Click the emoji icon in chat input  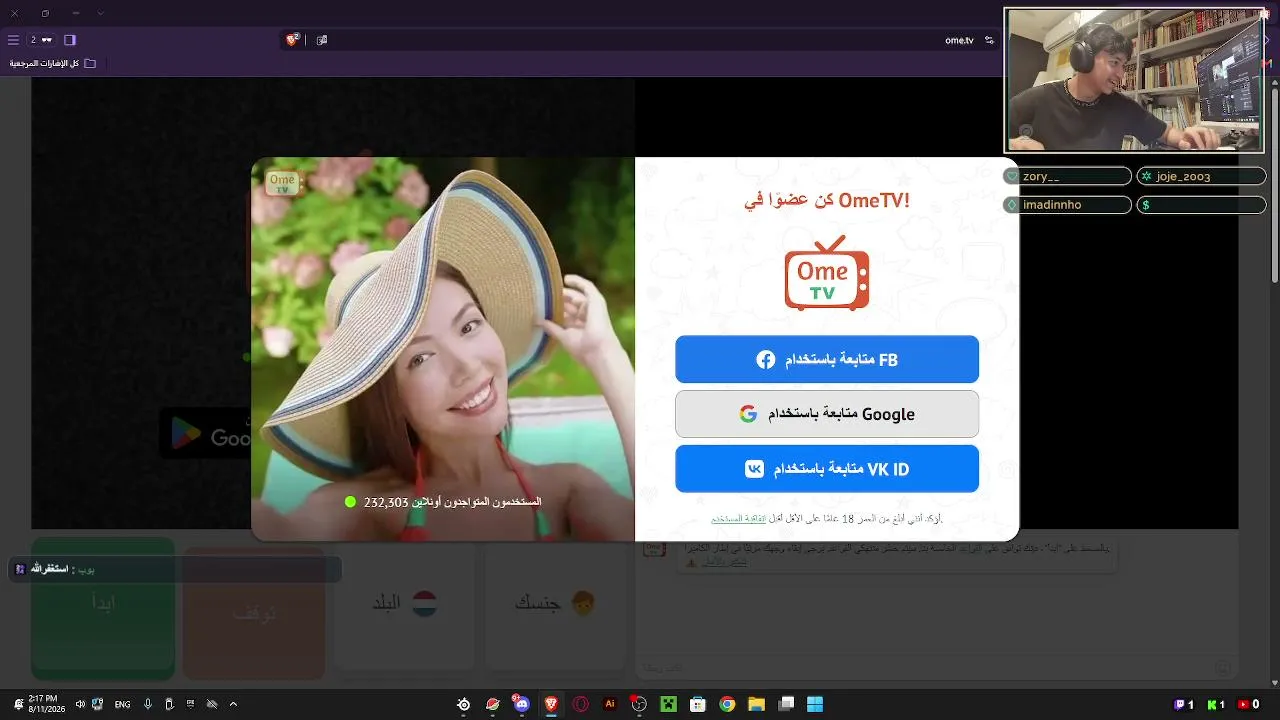(x=1222, y=667)
